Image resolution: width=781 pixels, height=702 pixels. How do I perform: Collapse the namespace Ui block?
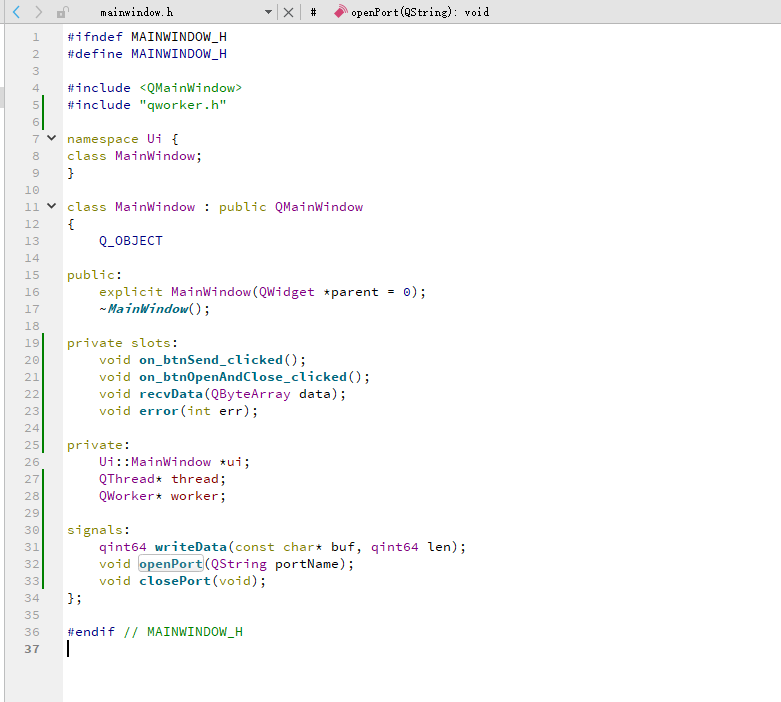[x=51, y=138]
